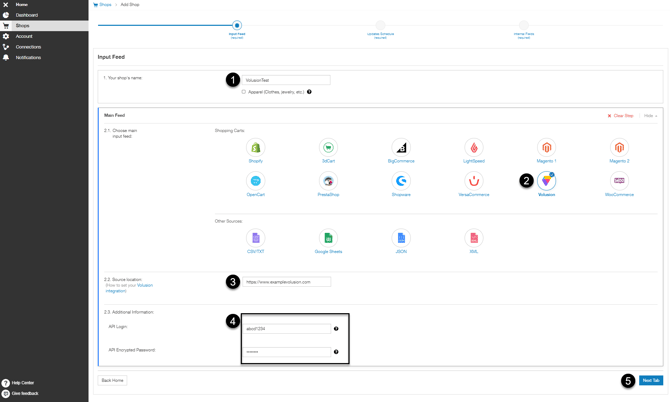Show the API Login help tooltip icon
The height and width of the screenshot is (402, 670).
pyautogui.click(x=336, y=329)
